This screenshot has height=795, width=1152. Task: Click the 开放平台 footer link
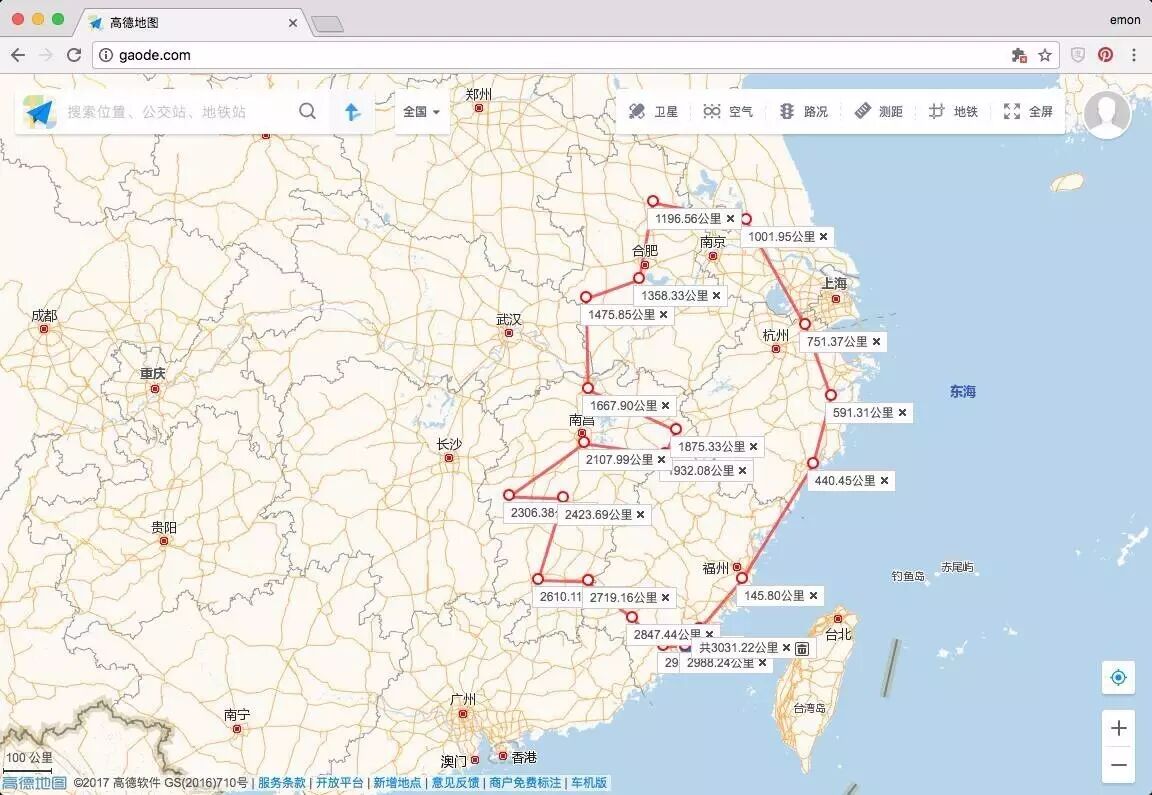339,783
